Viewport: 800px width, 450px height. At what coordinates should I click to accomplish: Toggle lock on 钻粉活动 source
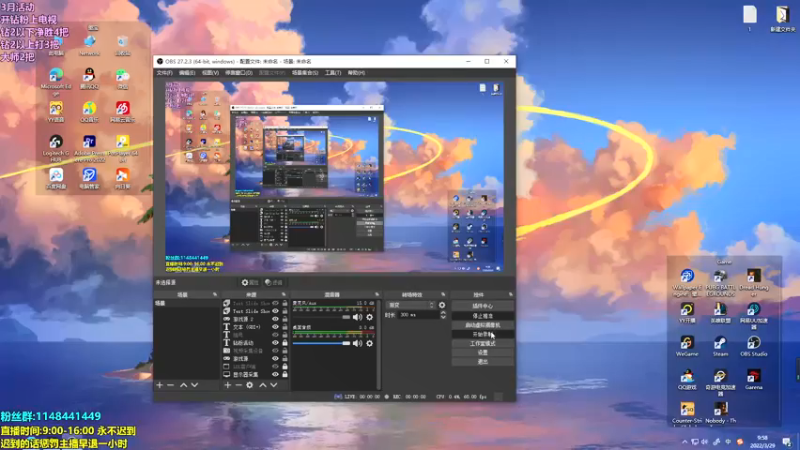pyautogui.click(x=285, y=343)
